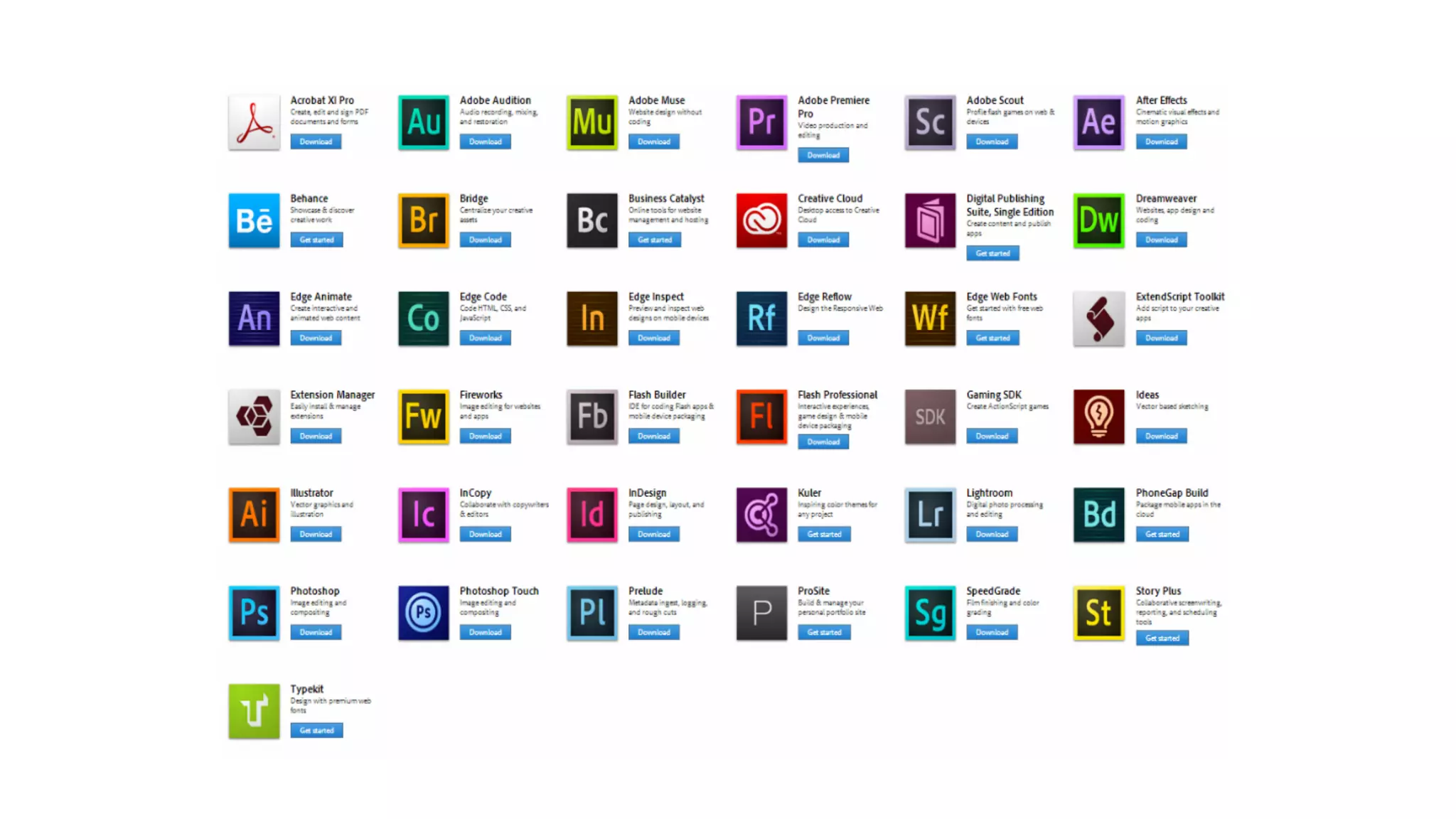Viewport: 1456px width, 819px height.
Task: Open the Typekit green icon
Action: pyautogui.click(x=254, y=711)
